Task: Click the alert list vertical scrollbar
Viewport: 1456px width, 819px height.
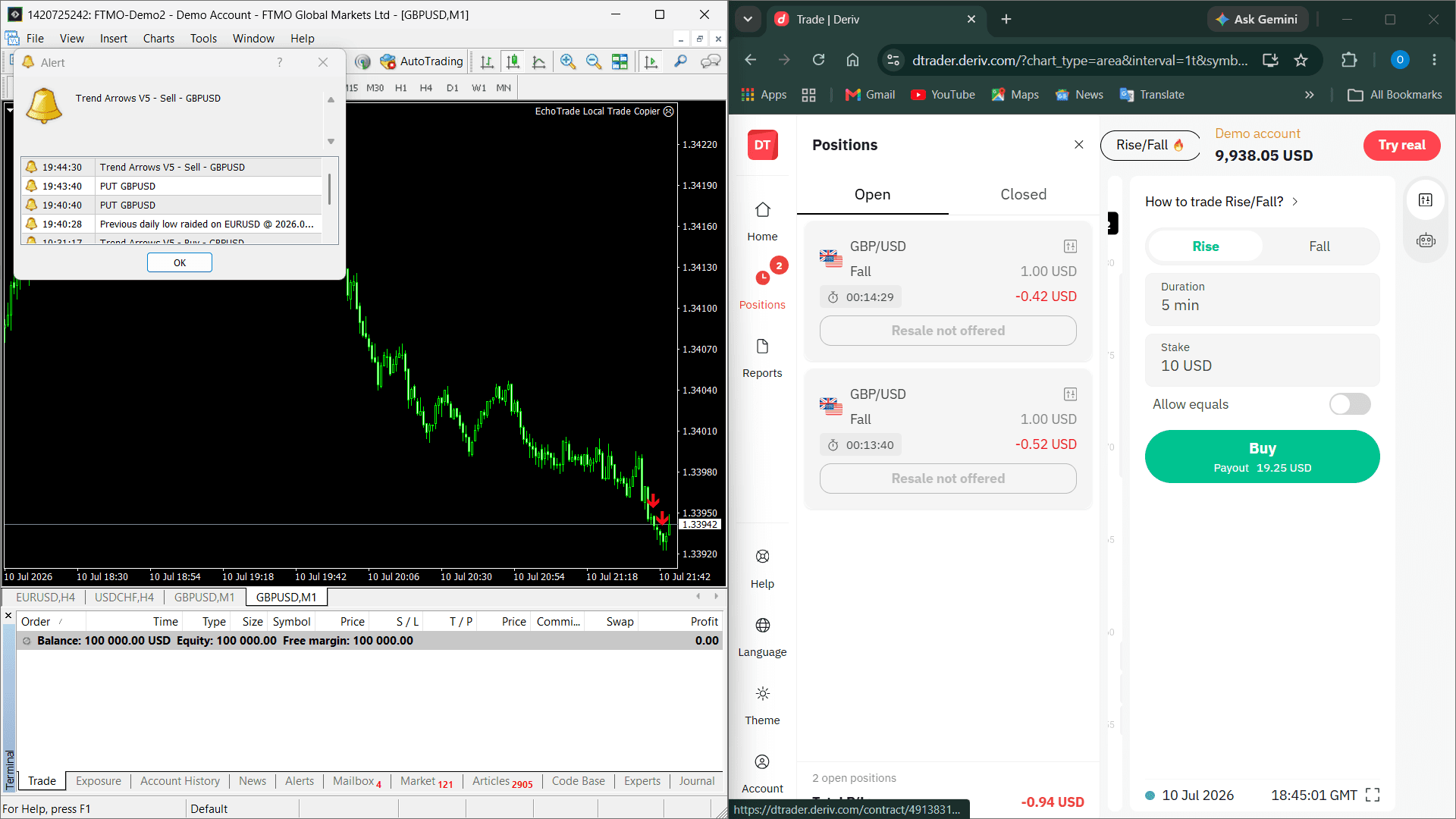Action: tap(329, 190)
